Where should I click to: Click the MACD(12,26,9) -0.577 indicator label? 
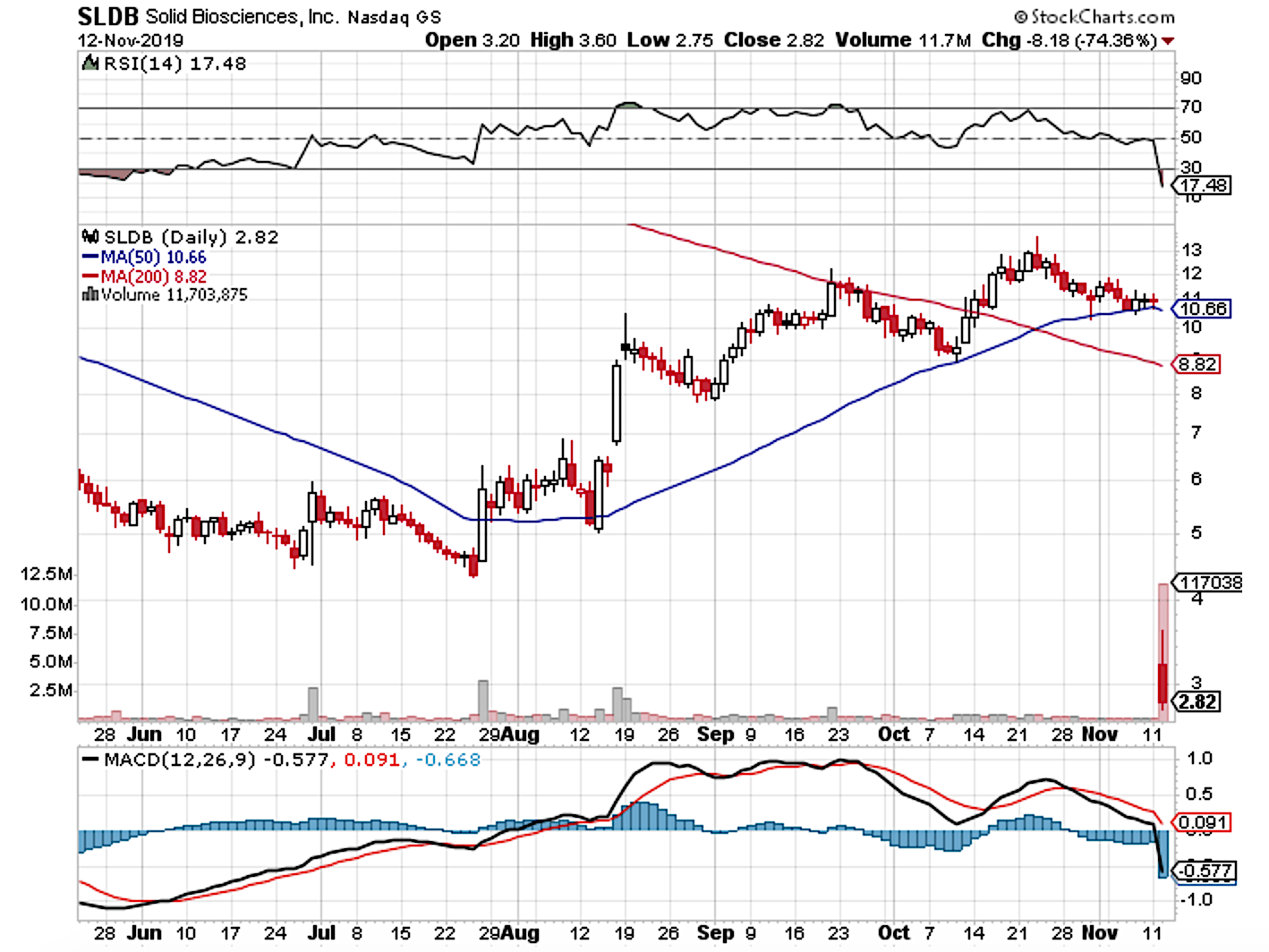point(217,760)
